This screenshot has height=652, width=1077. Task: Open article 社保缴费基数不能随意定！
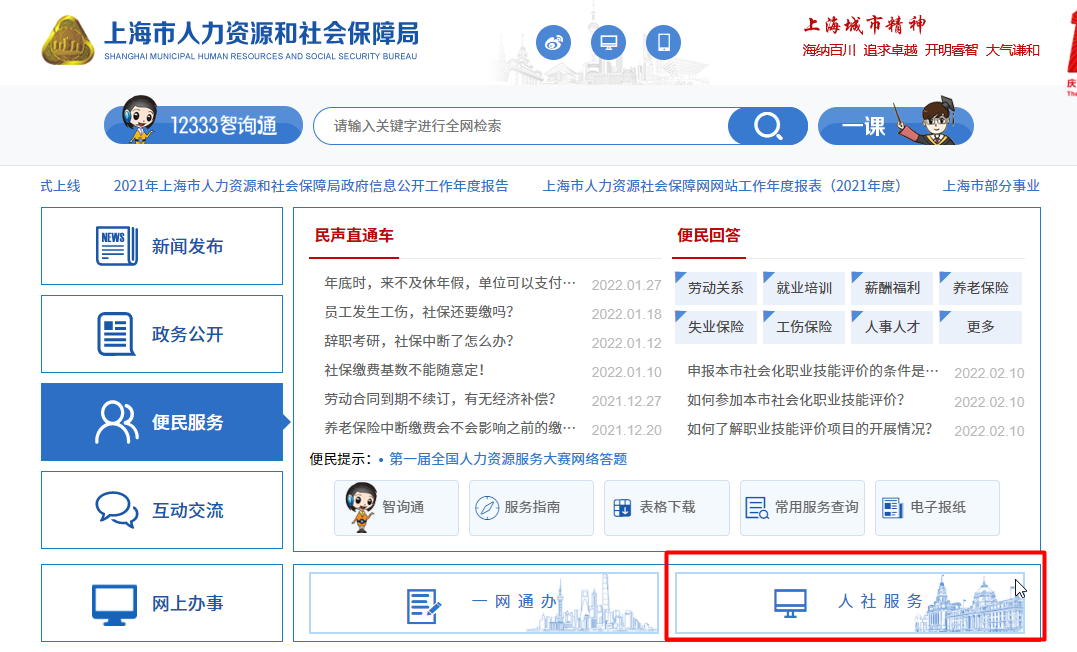point(404,370)
